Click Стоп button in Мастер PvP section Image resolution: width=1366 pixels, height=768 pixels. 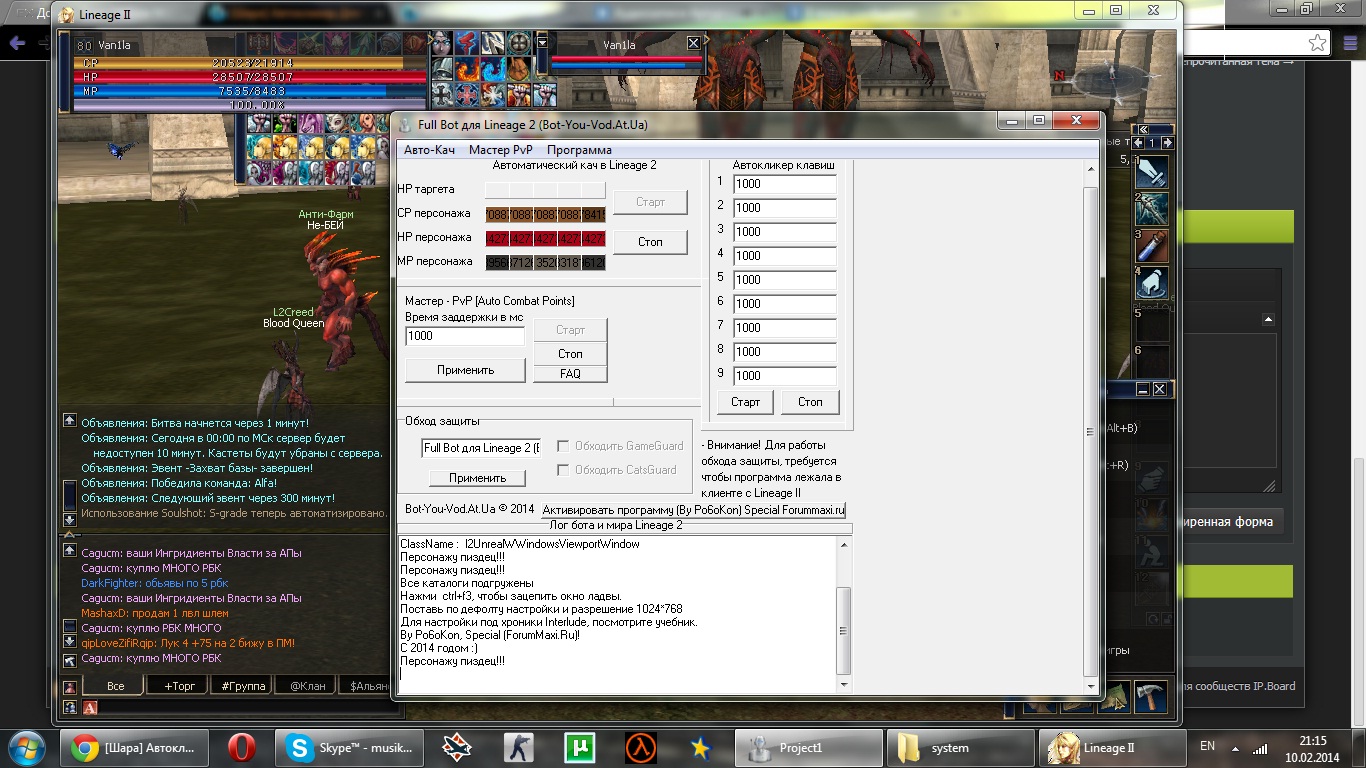click(570, 354)
